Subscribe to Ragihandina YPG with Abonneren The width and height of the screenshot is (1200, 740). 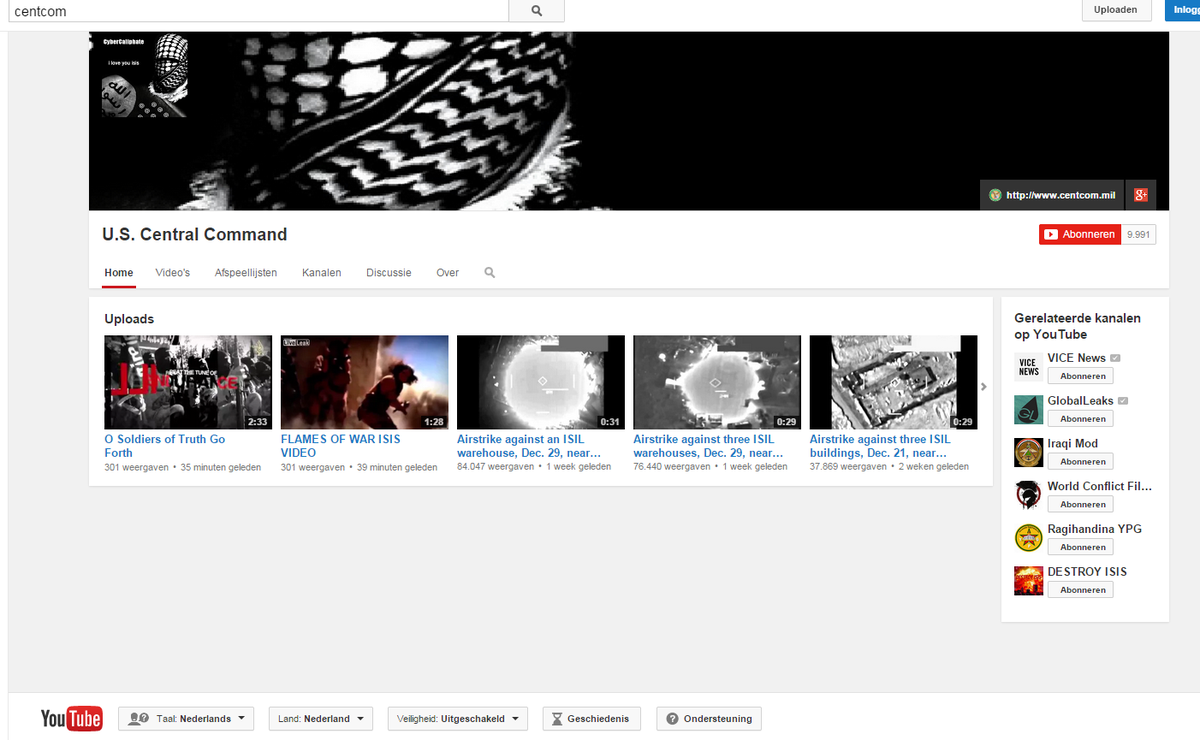click(1083, 547)
